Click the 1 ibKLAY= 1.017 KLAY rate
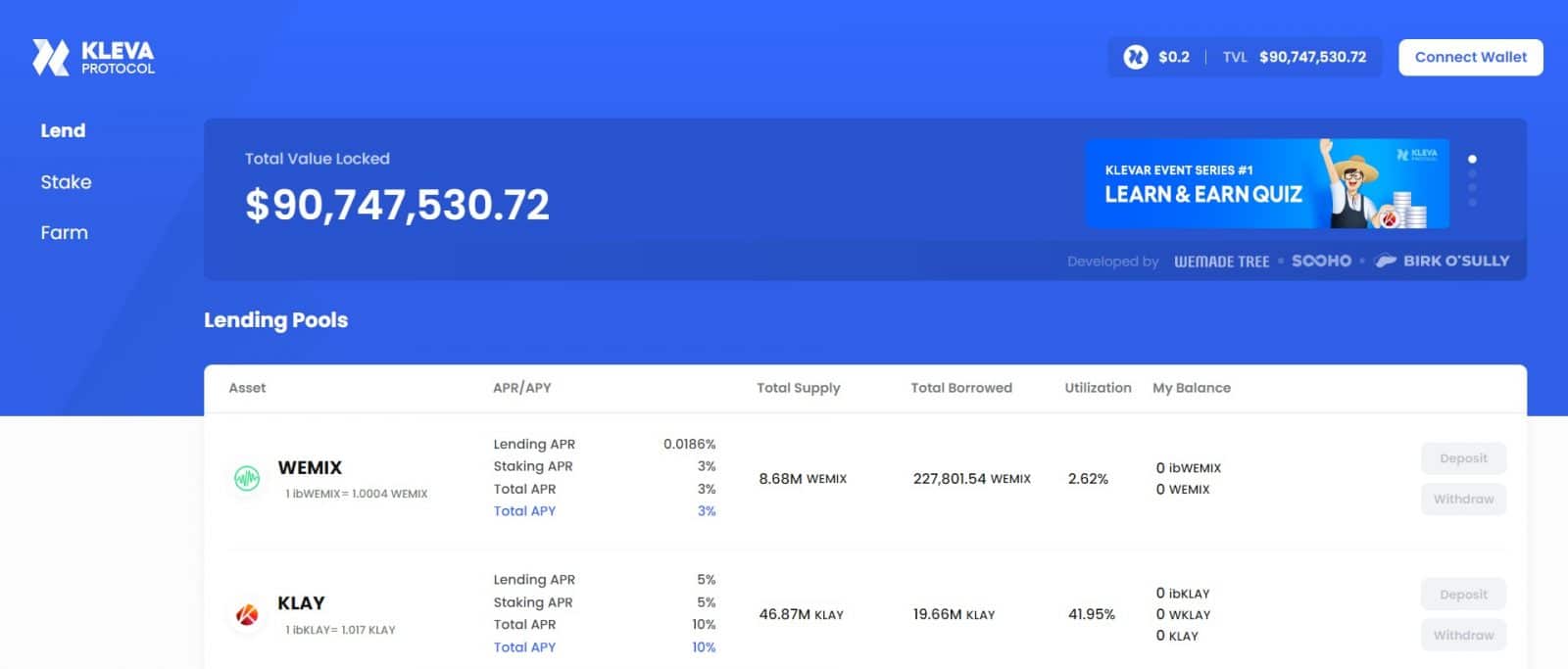The image size is (1568, 669). click(x=340, y=630)
